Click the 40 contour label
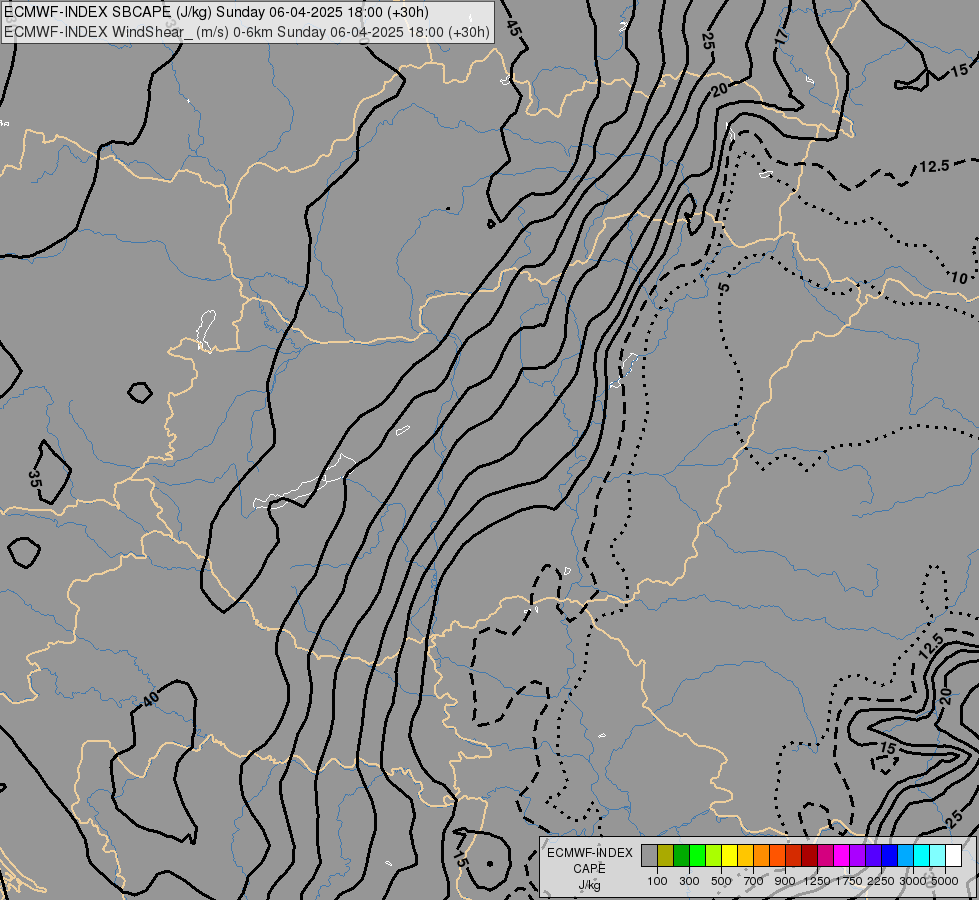 (150, 700)
